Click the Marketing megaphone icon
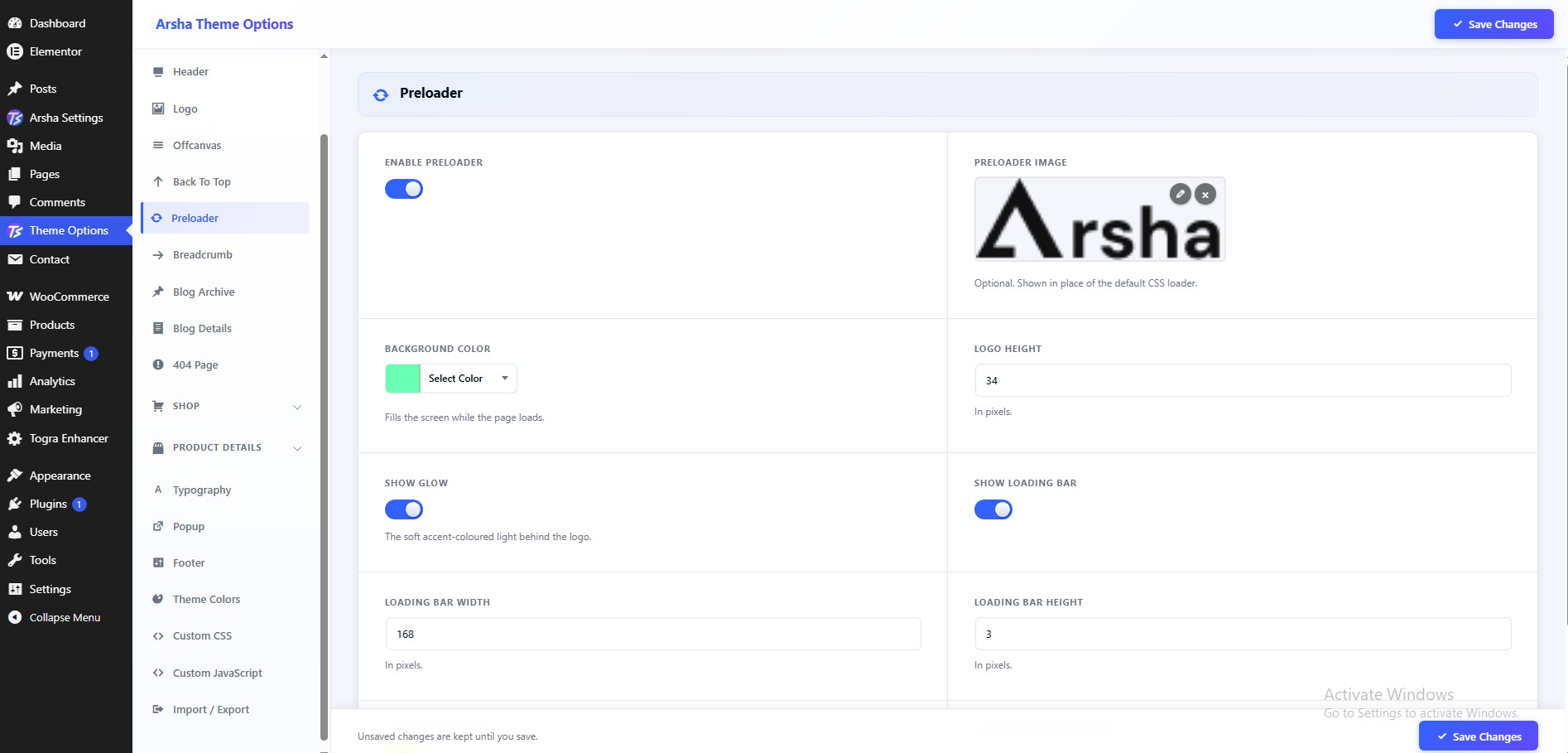 [x=14, y=409]
